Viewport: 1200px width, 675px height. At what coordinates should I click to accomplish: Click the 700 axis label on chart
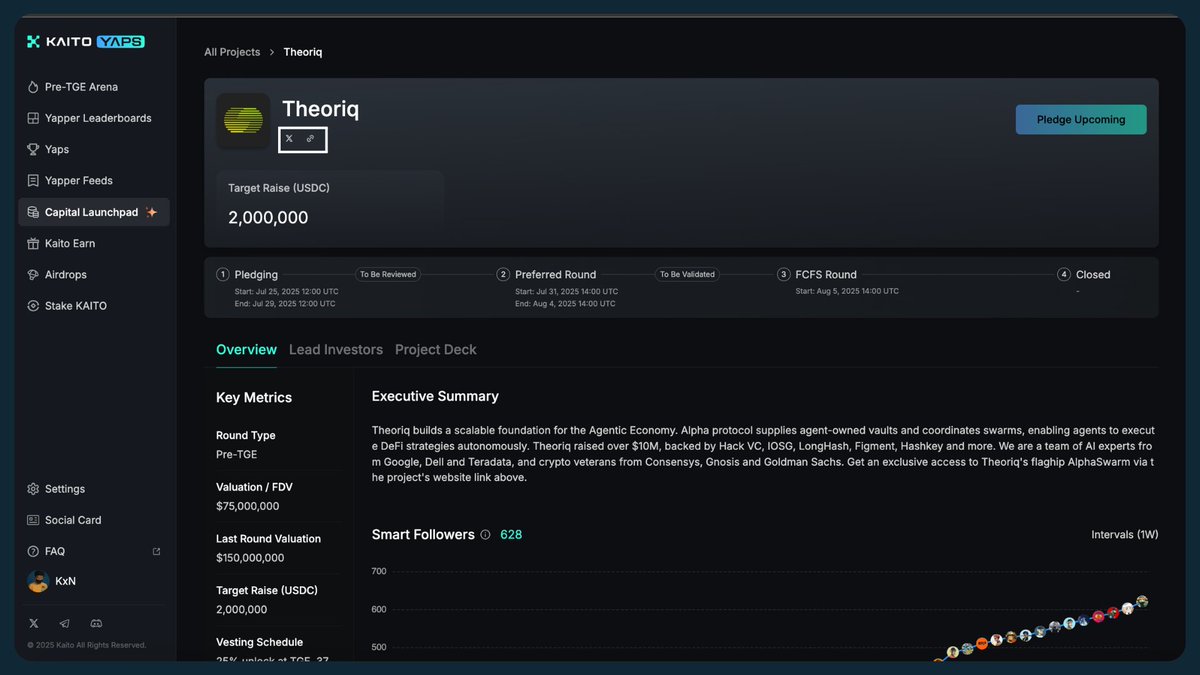click(379, 571)
